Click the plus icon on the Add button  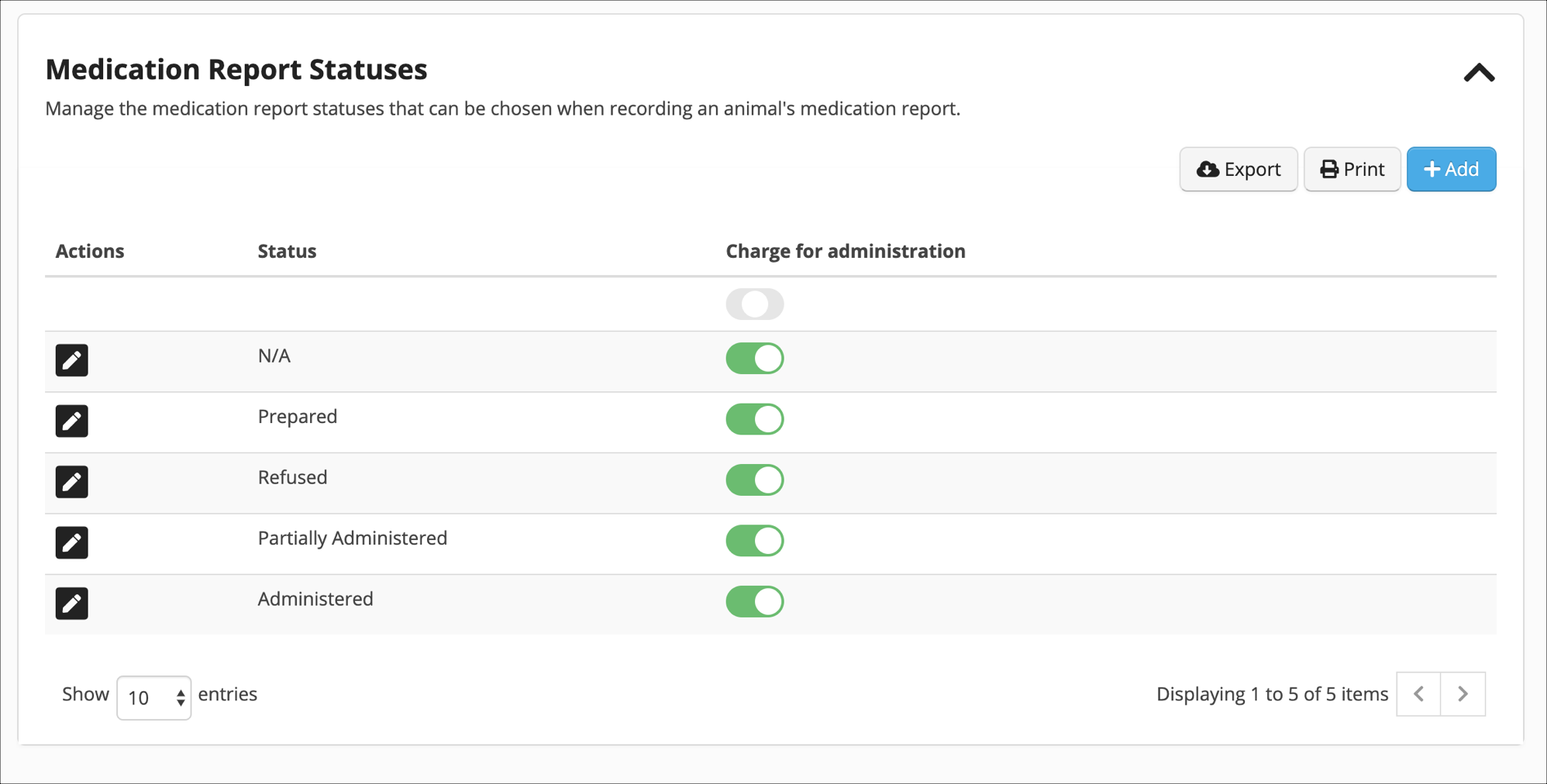point(1432,169)
